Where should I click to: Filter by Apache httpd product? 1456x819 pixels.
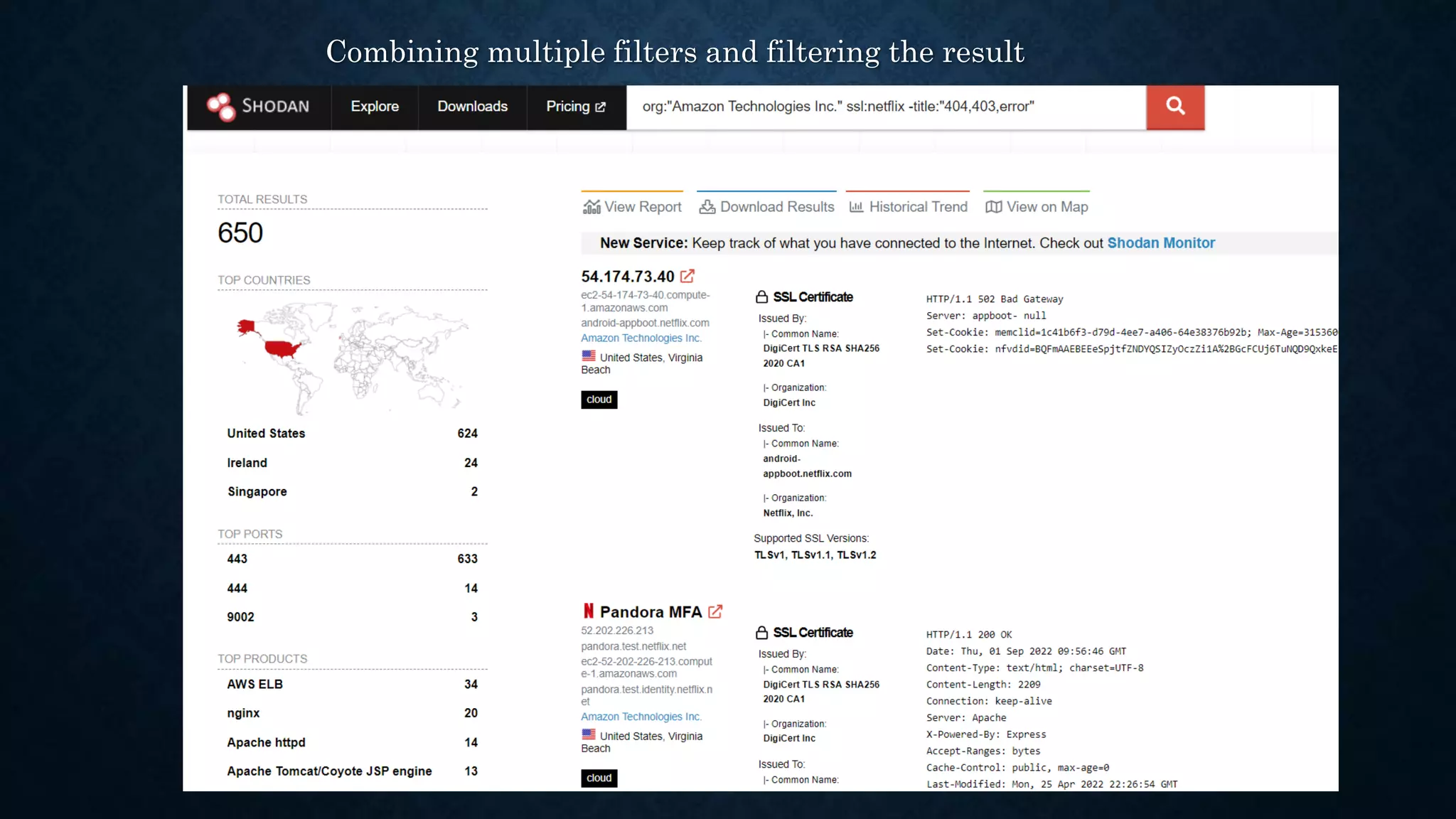(266, 742)
